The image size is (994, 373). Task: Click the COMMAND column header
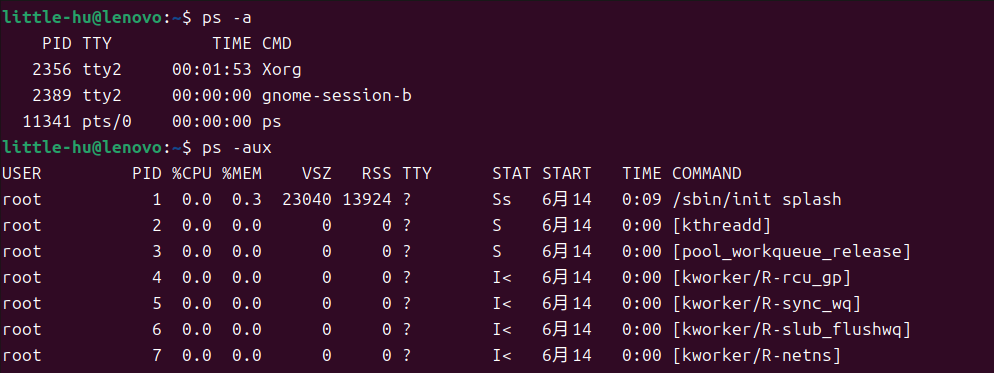pyautogui.click(x=706, y=174)
